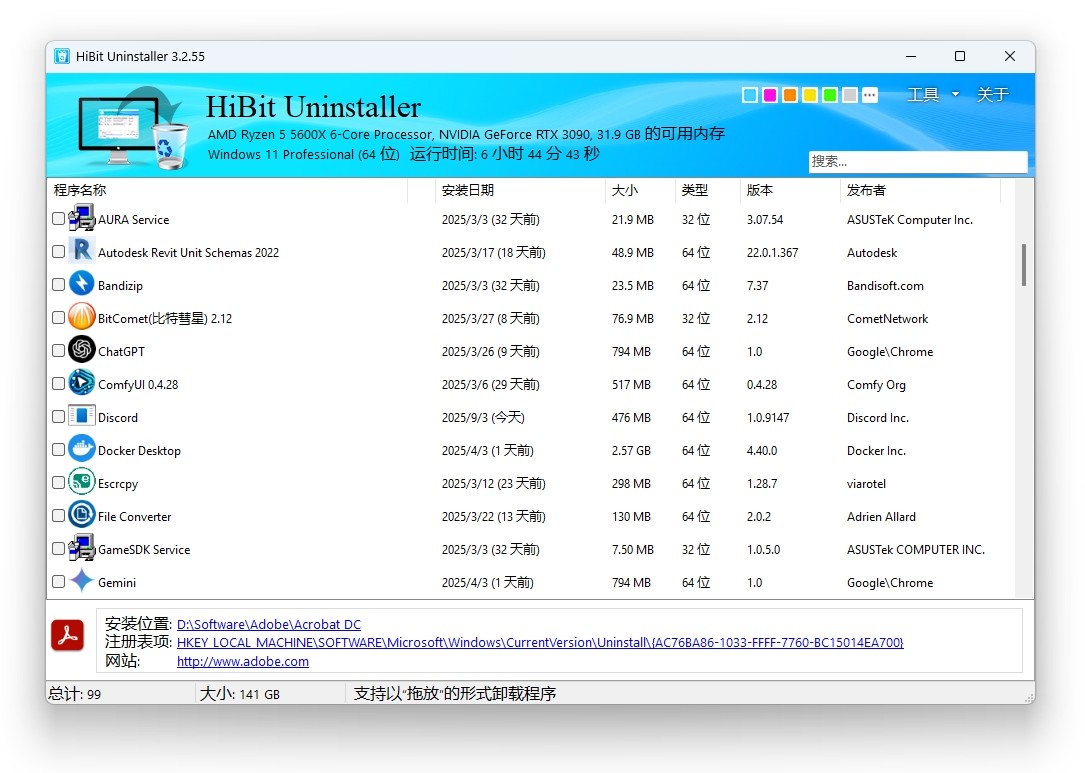
Task: Open more color themes with ellipsis button
Action: tap(870, 96)
